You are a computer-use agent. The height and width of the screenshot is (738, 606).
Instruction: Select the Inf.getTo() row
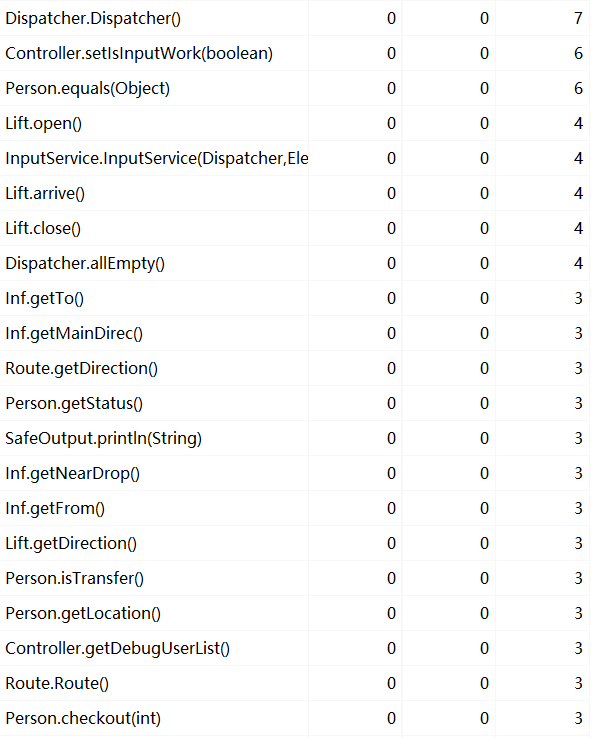295,298
